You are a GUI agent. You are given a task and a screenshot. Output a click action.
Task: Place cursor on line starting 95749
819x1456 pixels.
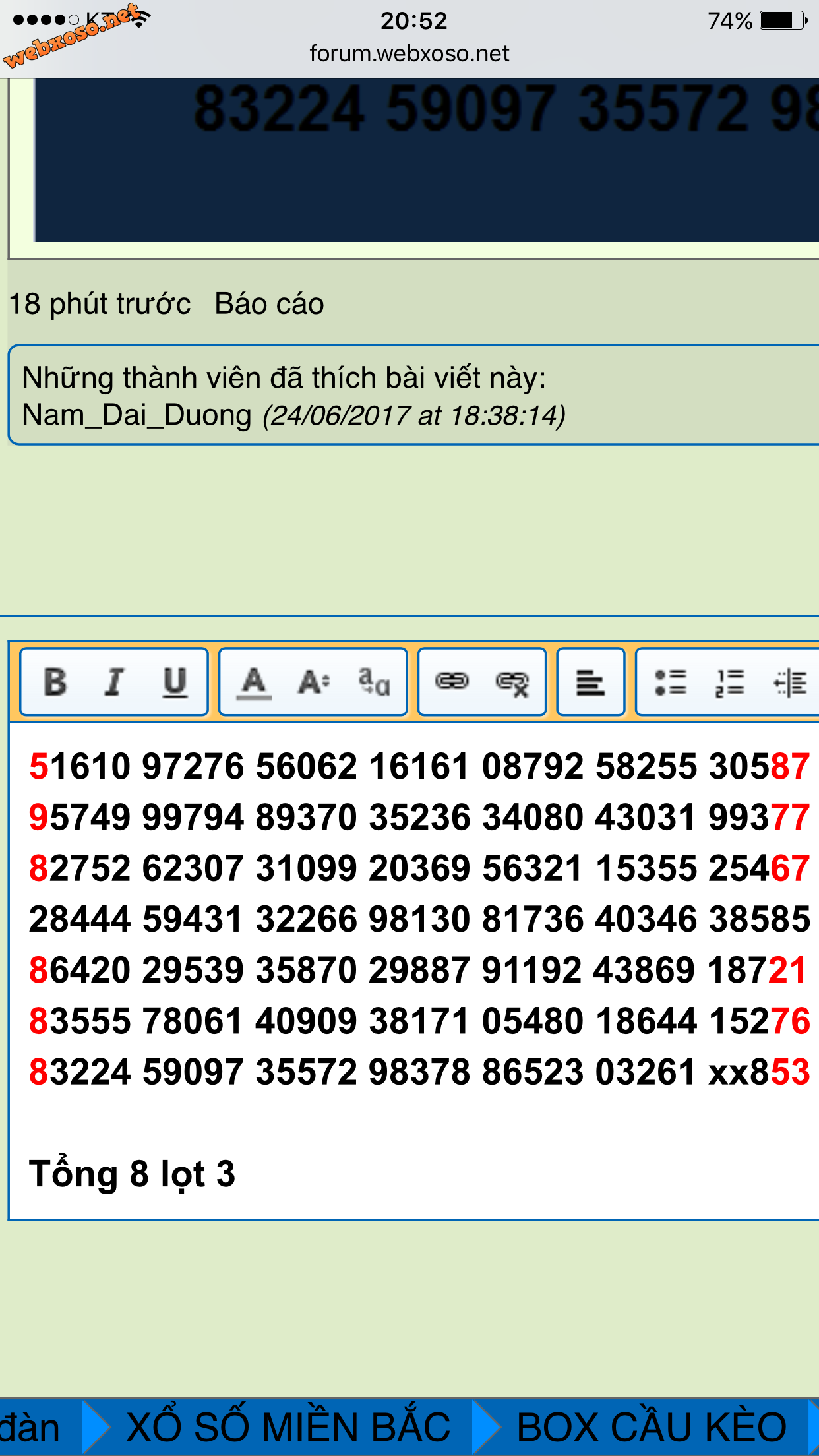coord(419,818)
